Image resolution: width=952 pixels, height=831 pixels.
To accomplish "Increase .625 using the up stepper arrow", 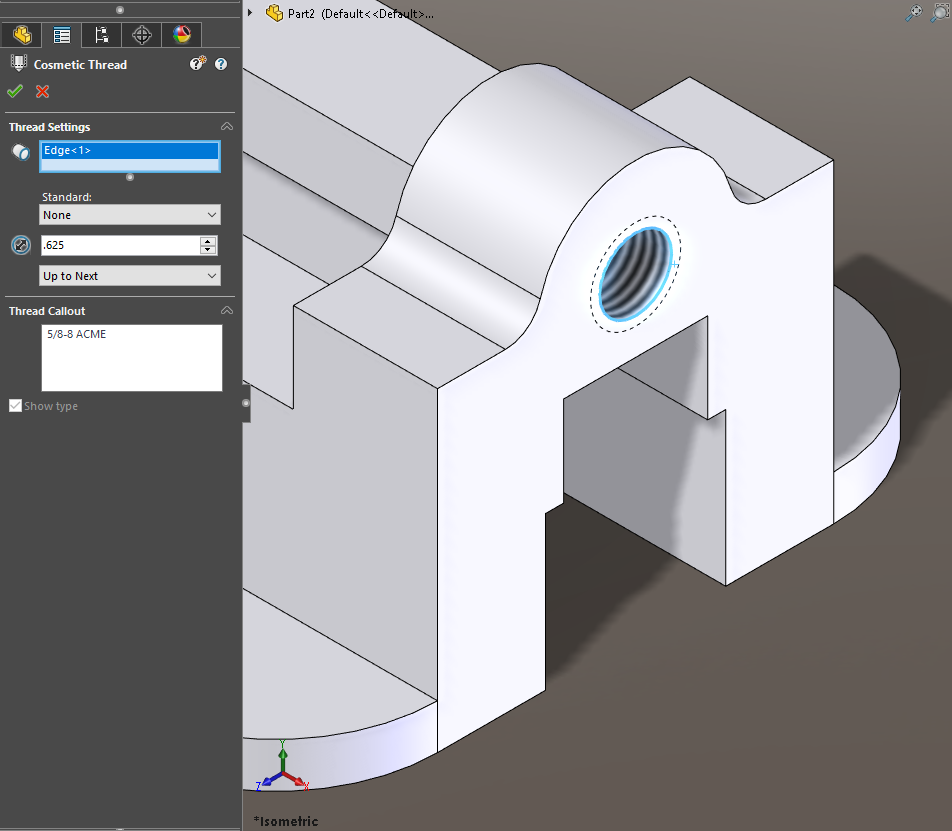I will click(x=207, y=240).
